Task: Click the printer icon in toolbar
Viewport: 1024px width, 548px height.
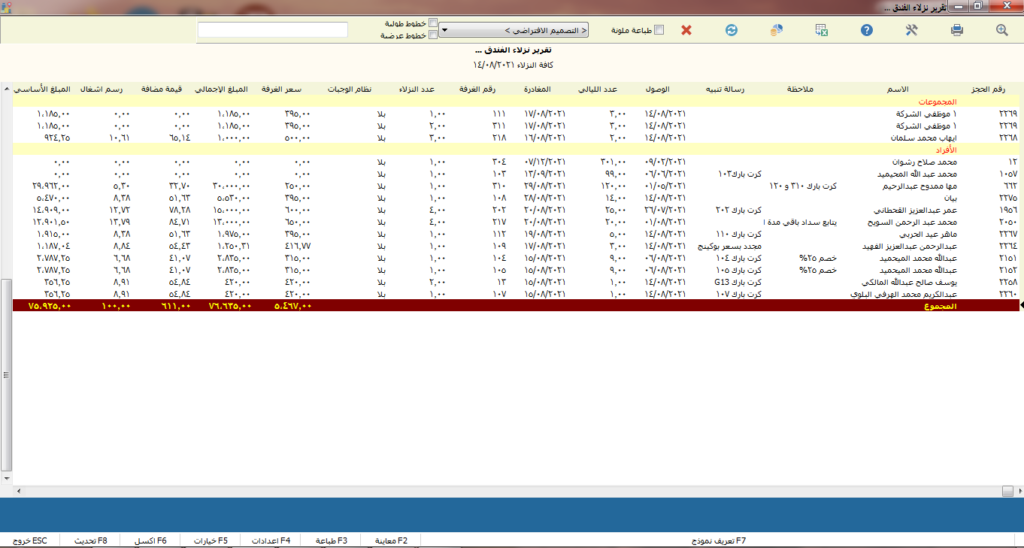Action: (957, 30)
